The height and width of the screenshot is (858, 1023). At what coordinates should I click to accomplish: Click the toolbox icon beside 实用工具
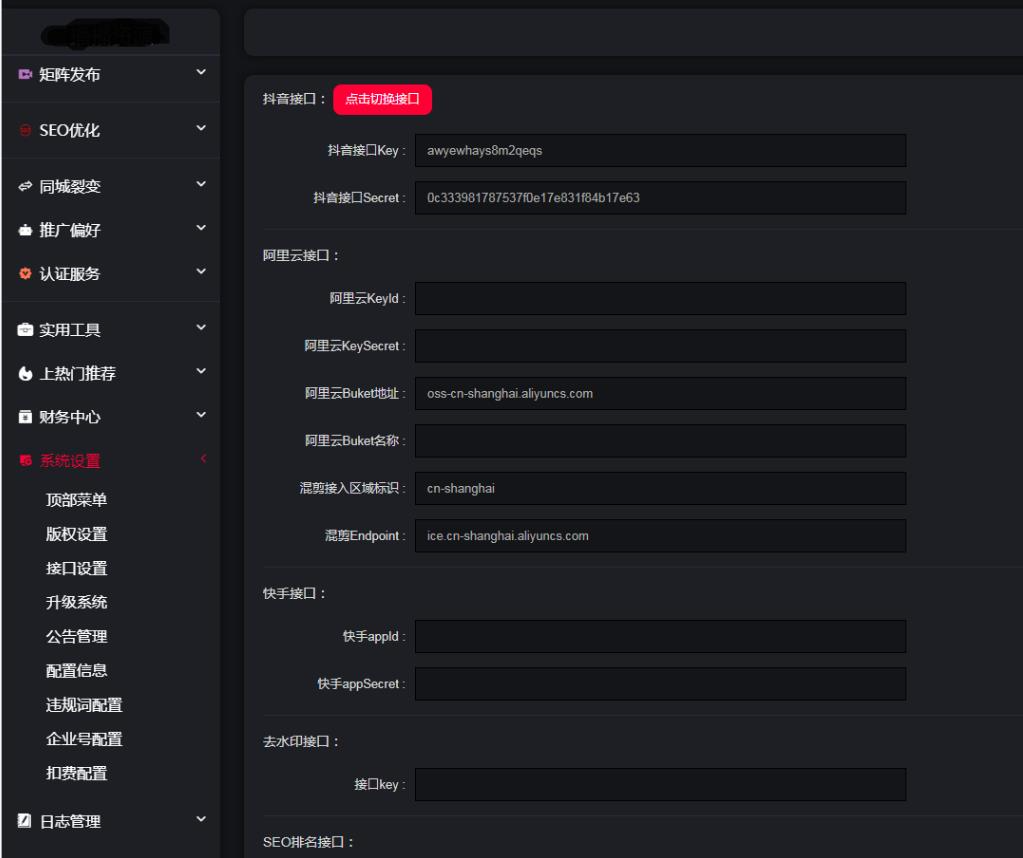pos(25,330)
